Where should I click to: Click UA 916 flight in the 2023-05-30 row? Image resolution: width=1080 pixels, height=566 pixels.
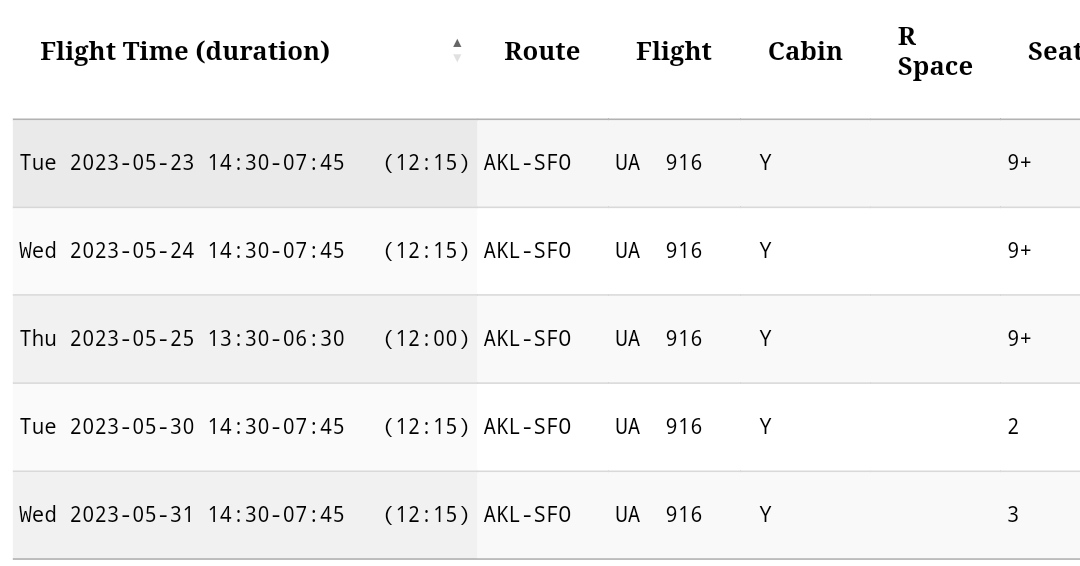(658, 427)
